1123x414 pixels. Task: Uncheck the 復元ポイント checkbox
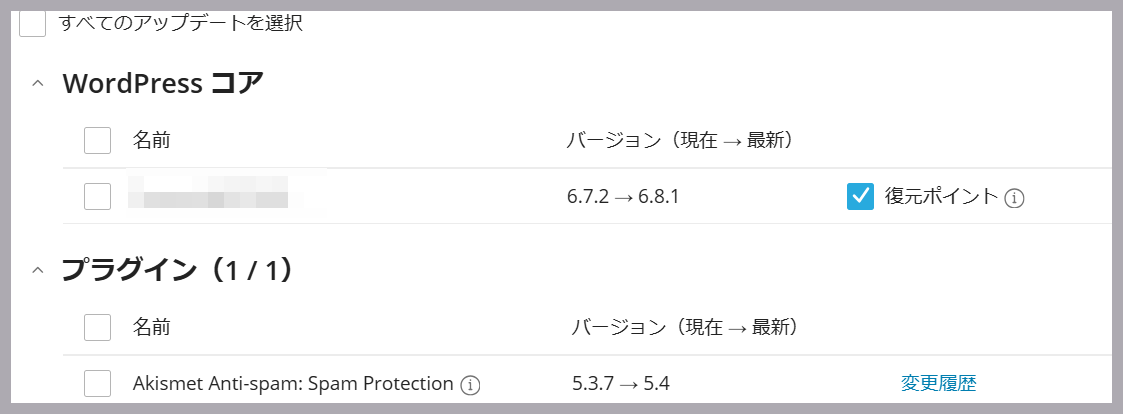[x=860, y=196]
